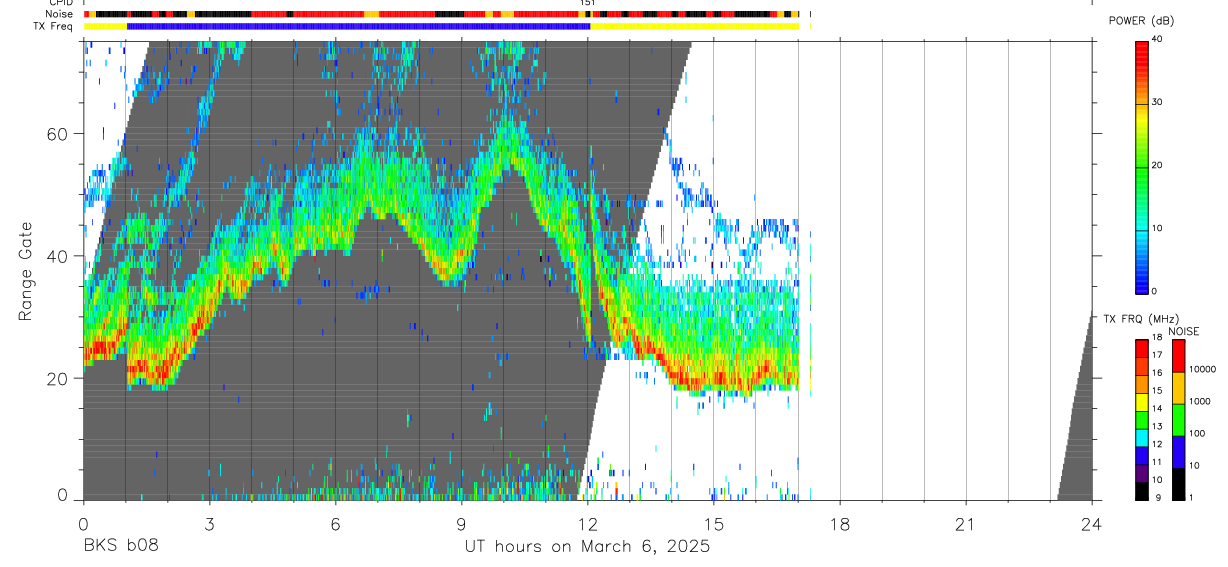Click the POWER (dB) colorbar title
Image resolution: width=1228 pixels, height=567 pixels.
point(1141,21)
